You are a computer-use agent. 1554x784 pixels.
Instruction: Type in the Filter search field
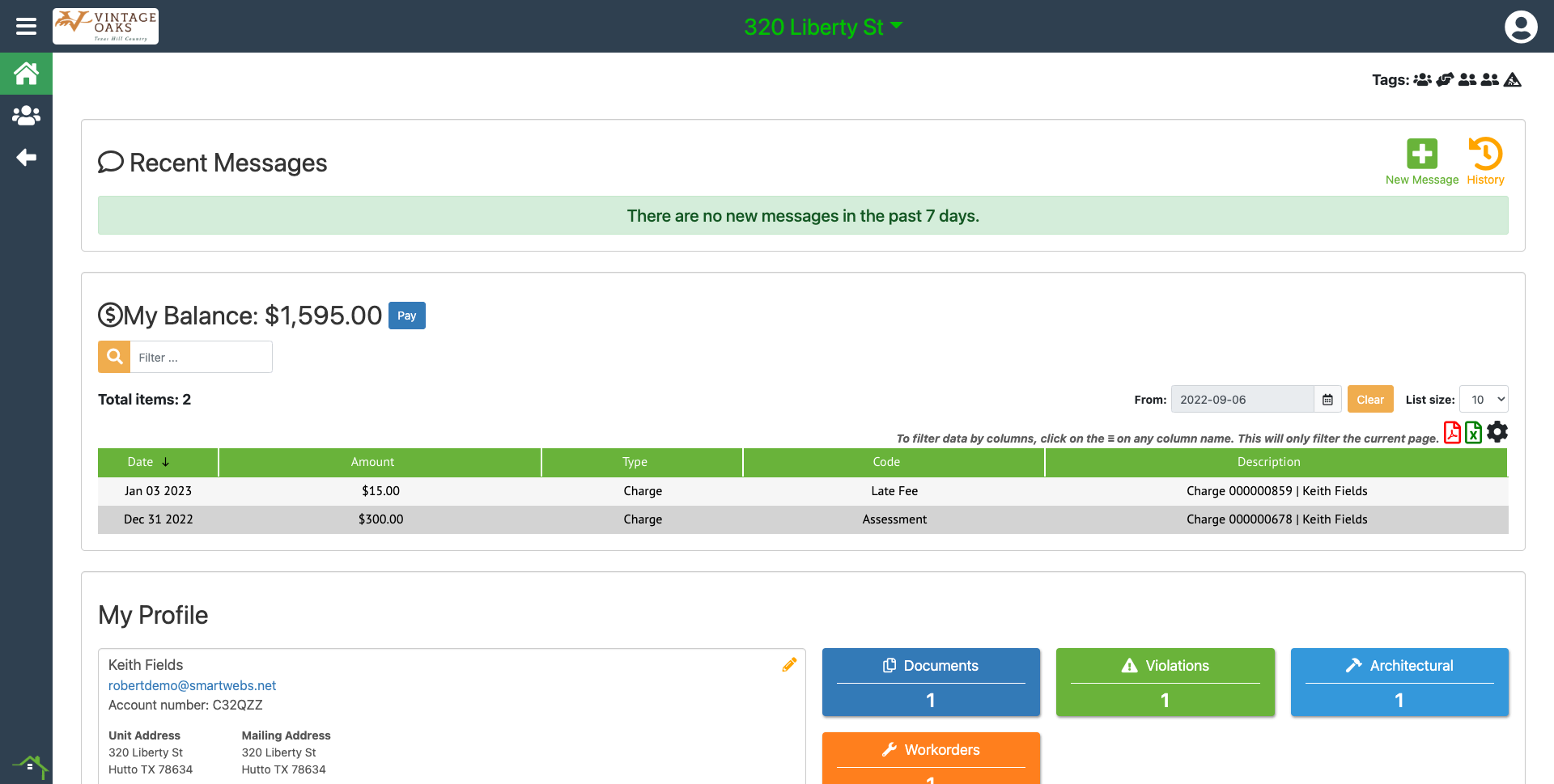(200, 358)
